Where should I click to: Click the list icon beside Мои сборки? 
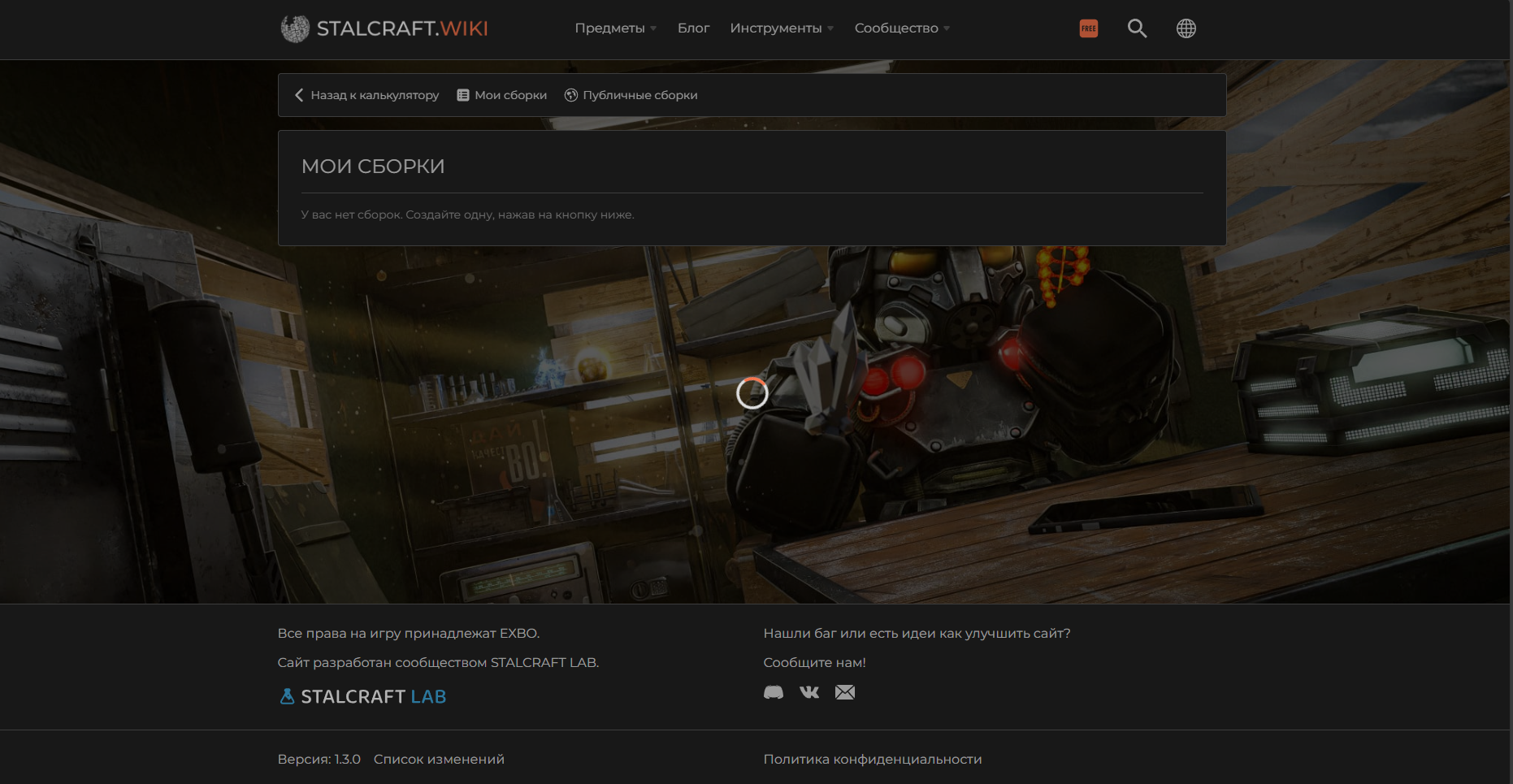click(463, 95)
